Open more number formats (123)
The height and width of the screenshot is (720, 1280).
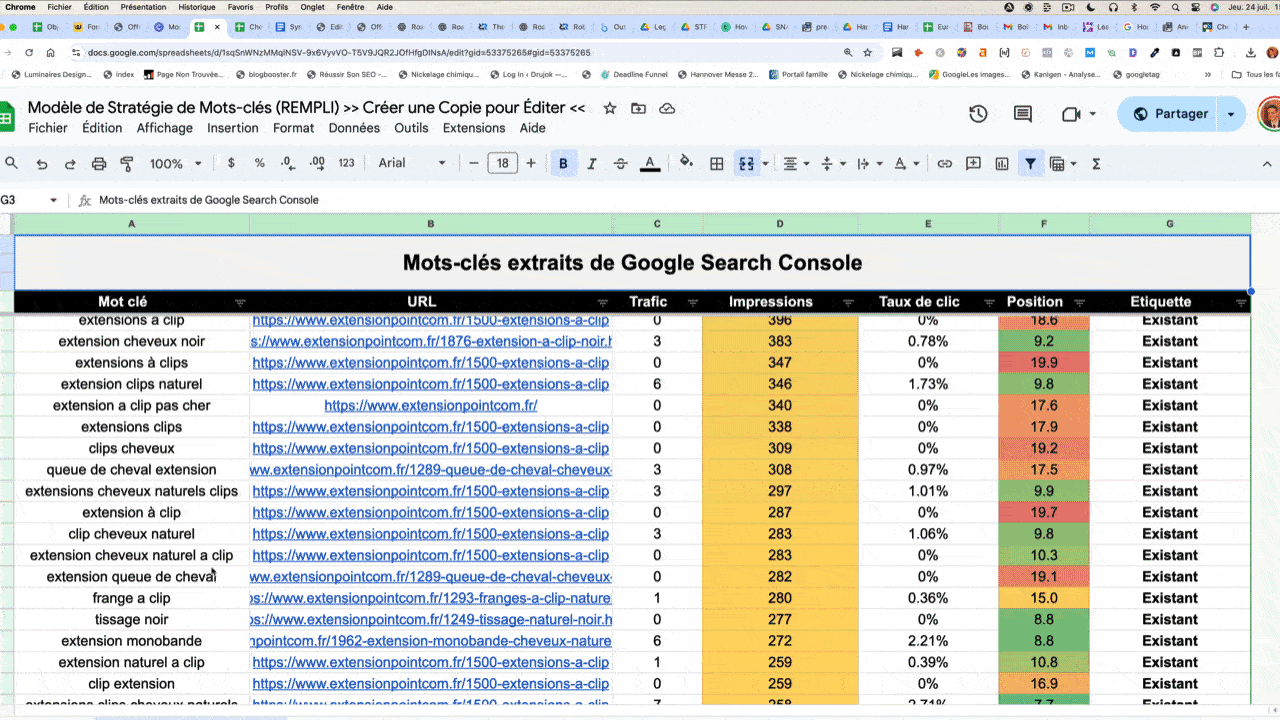(347, 163)
